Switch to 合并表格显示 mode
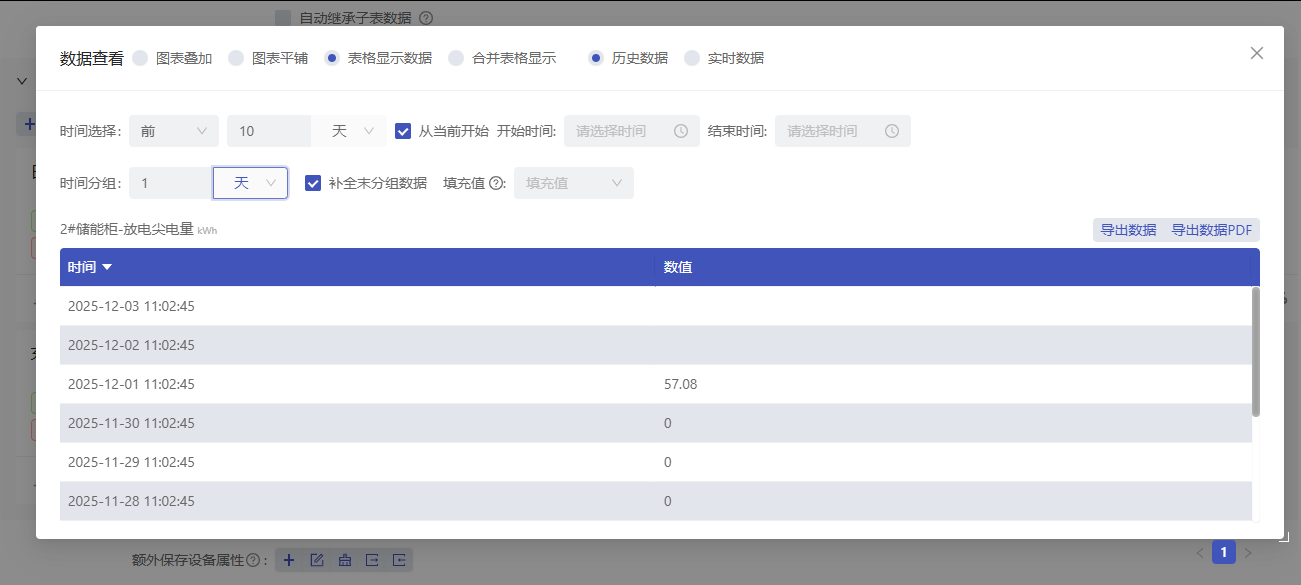 point(457,58)
